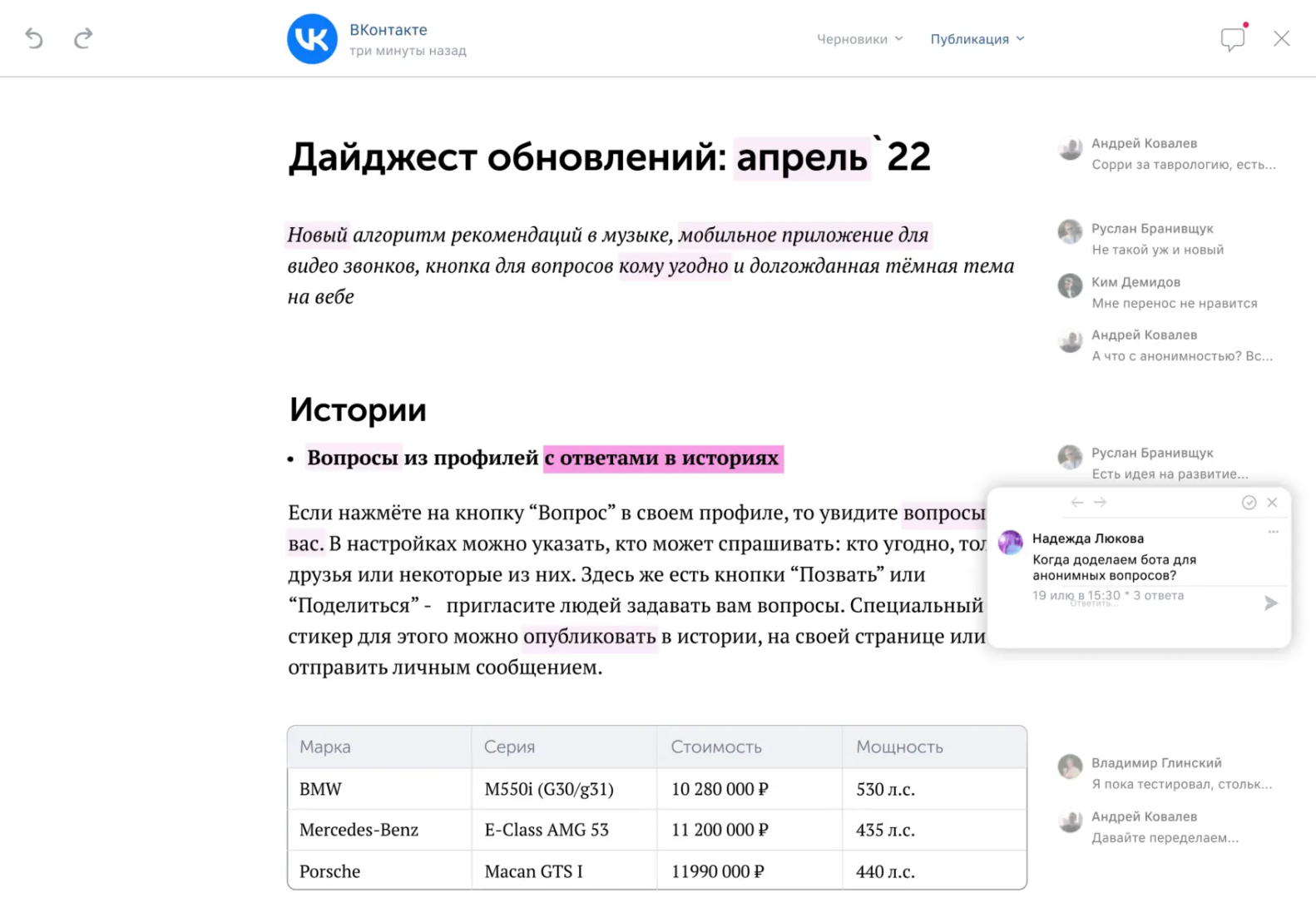Go to next comment arrow in popup
Image resolution: width=1316 pixels, height=898 pixels.
[1101, 503]
